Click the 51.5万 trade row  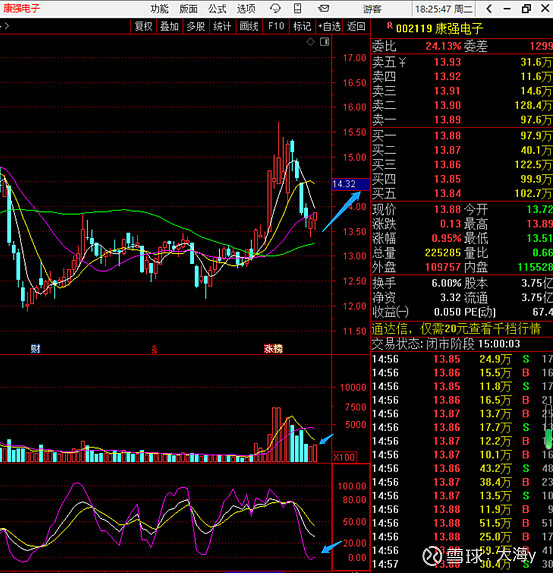tap(462, 523)
